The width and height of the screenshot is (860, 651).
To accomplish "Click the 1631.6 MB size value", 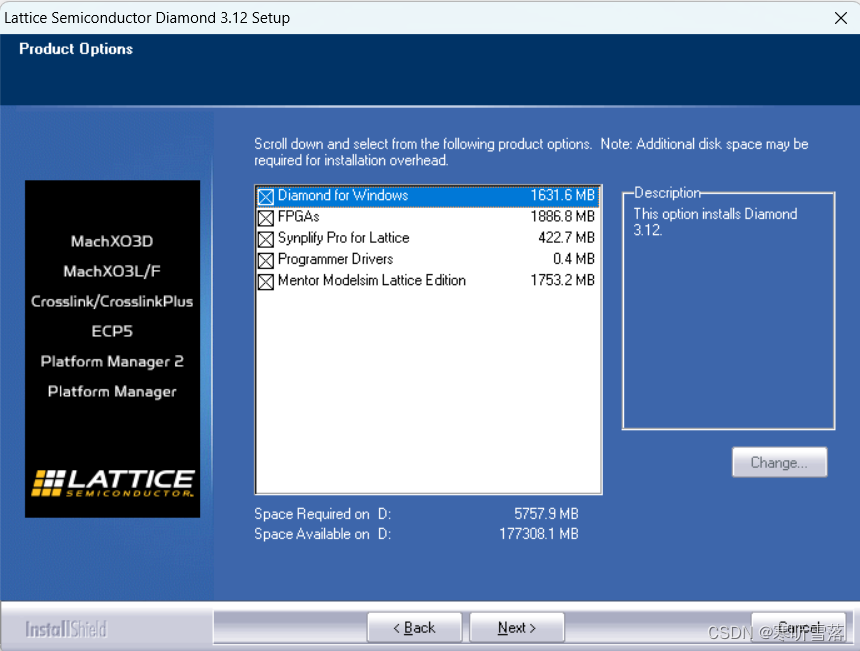I will click(x=562, y=196).
